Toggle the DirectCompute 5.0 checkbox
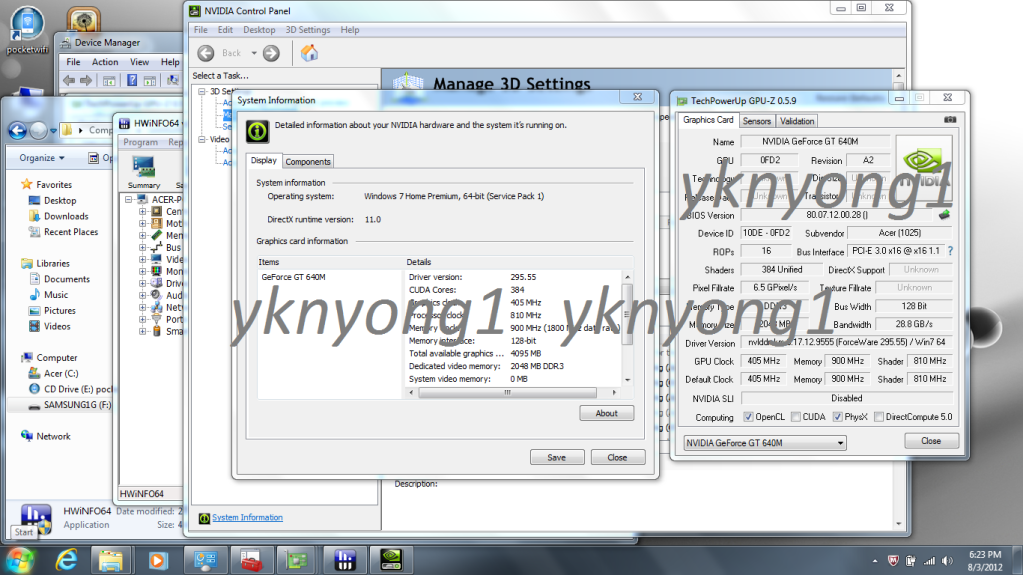The width and height of the screenshot is (1023, 575). 879,417
